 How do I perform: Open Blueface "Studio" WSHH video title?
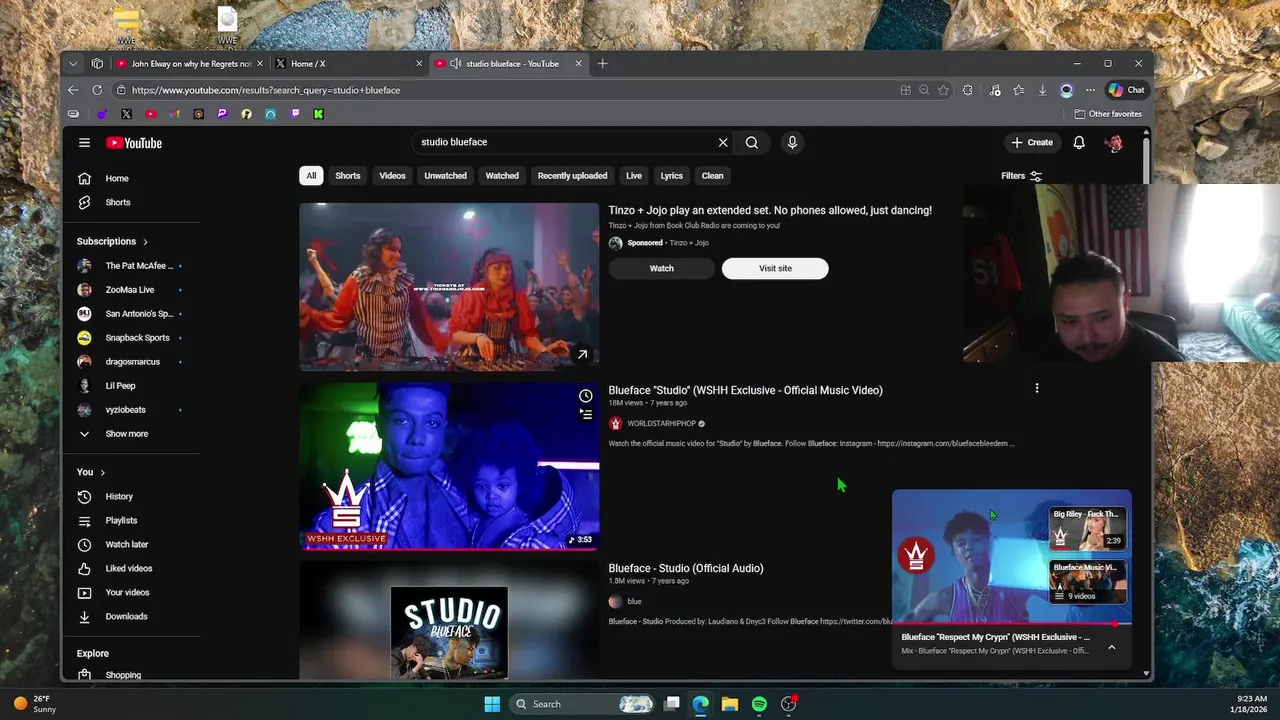[x=745, y=390]
